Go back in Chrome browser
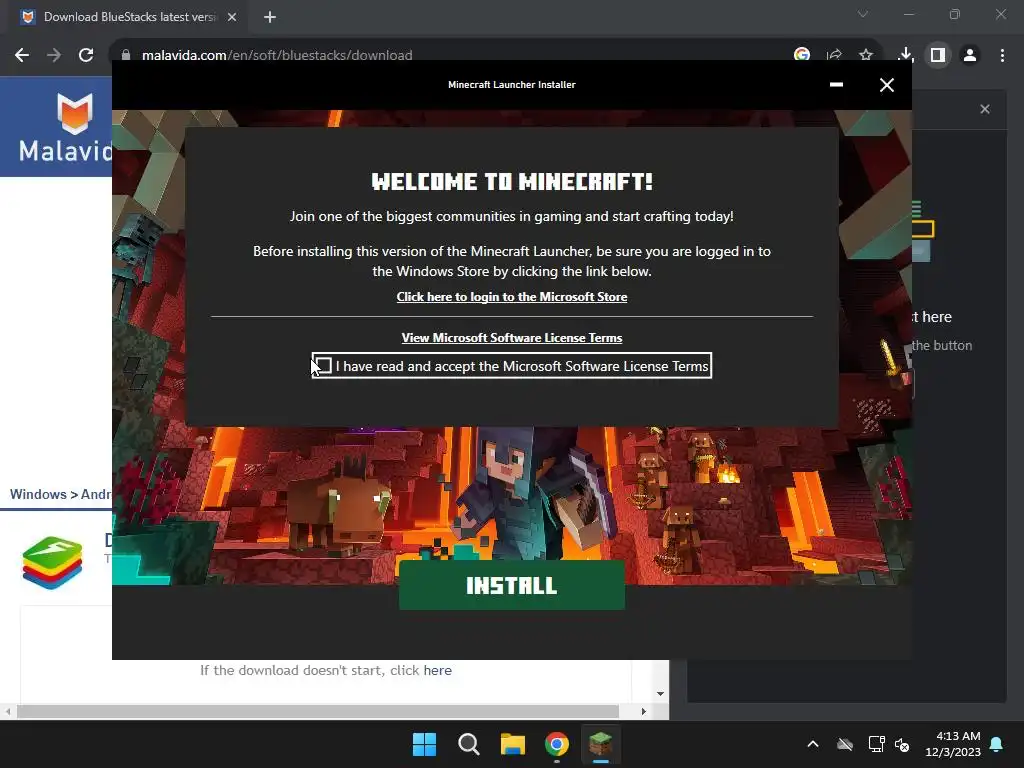The width and height of the screenshot is (1024, 768). tap(22, 56)
